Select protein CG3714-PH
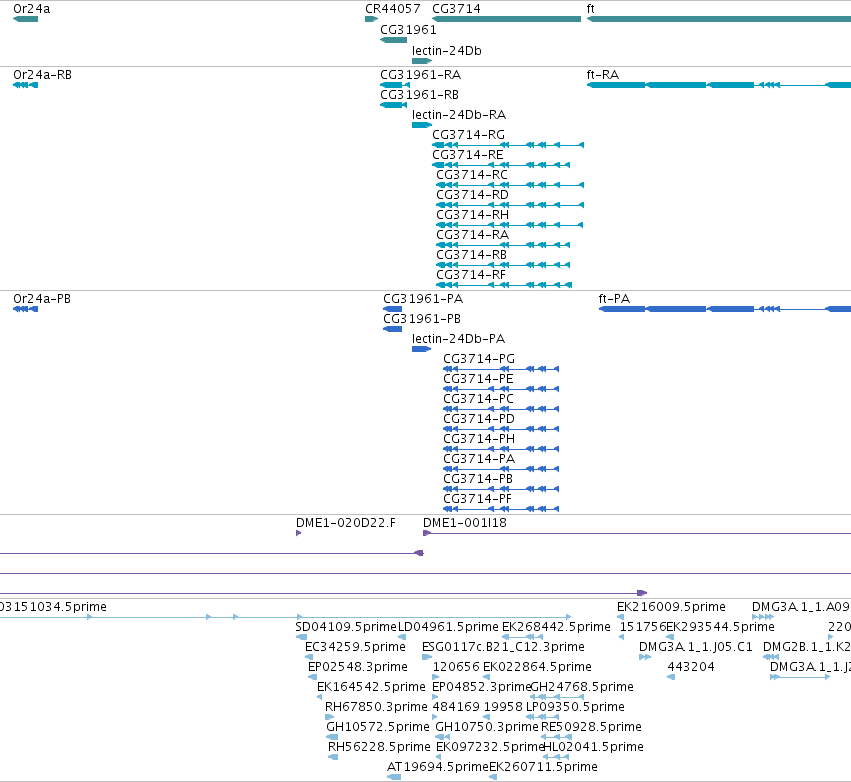Viewport: 851px width, 782px height. (x=501, y=449)
